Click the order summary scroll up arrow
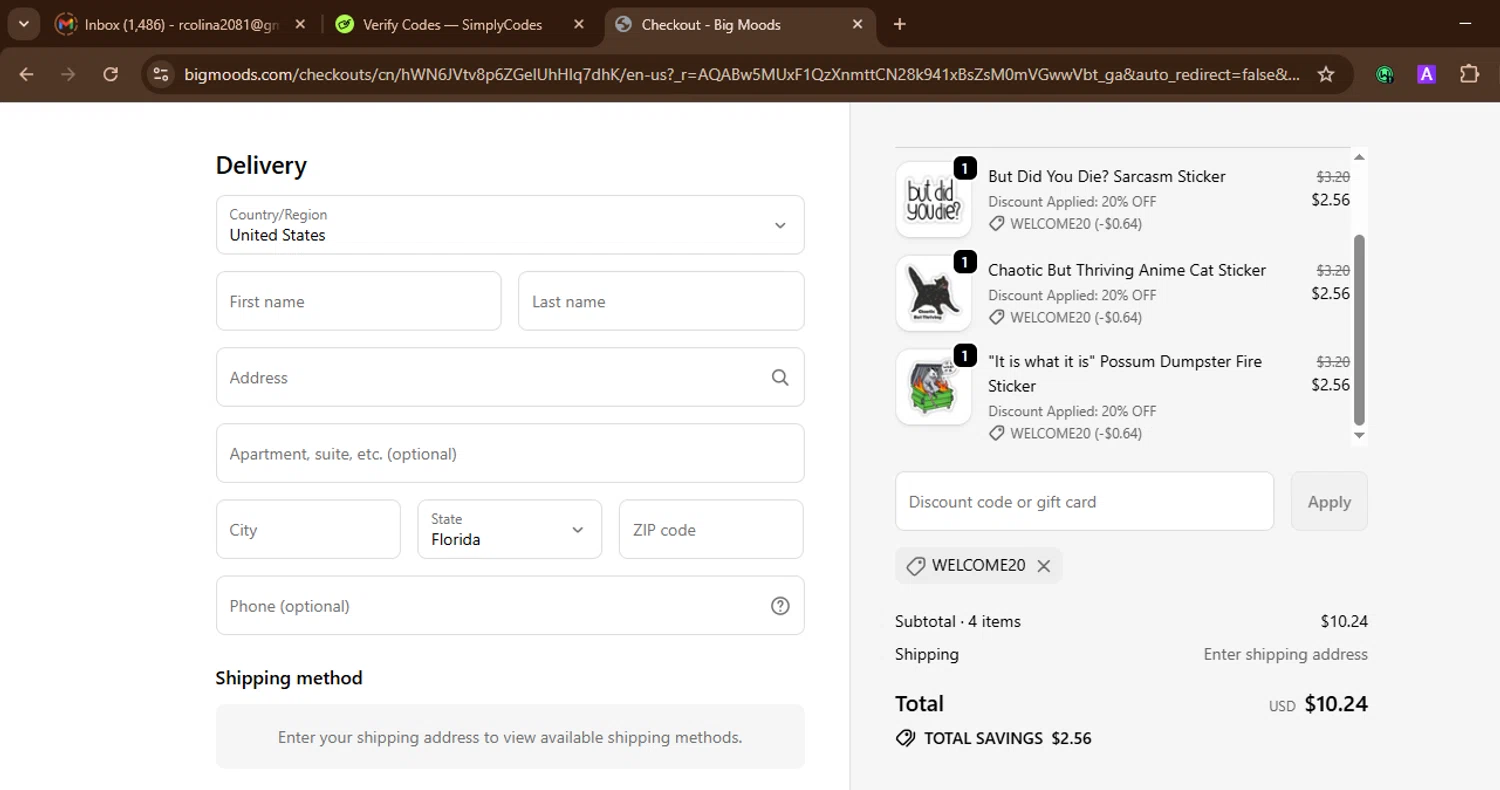 point(1359,157)
